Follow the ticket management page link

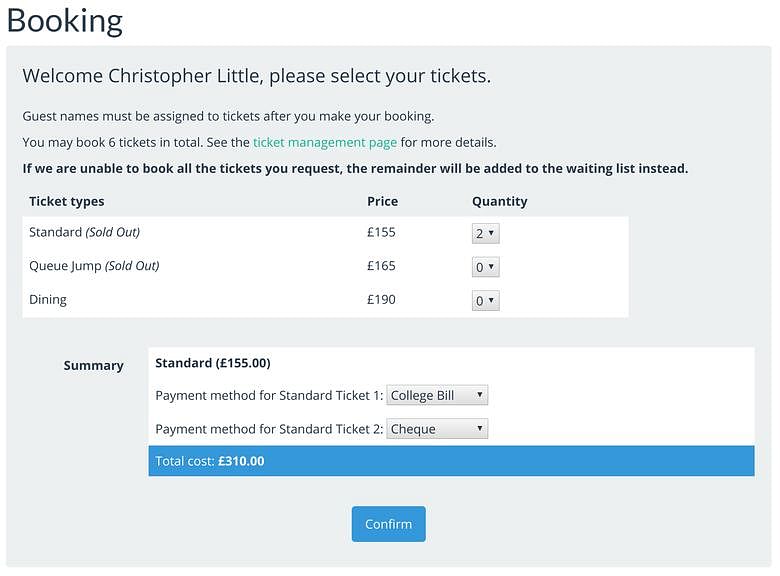point(325,142)
